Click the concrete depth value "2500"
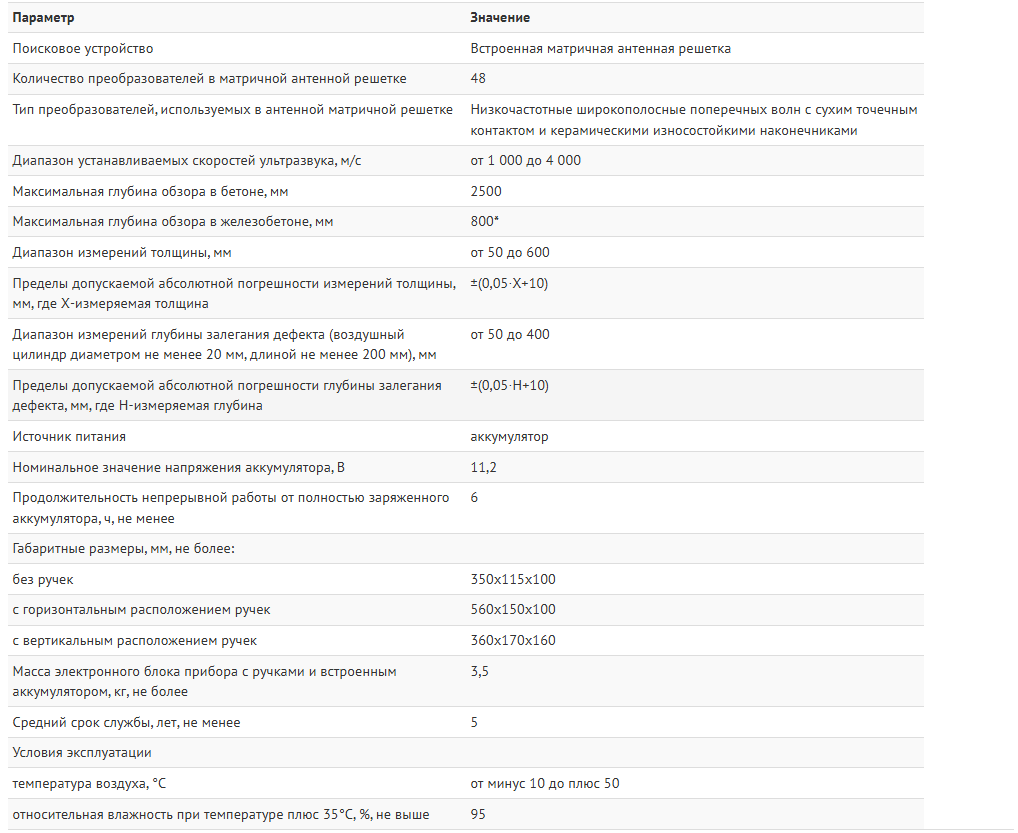1018x833 pixels. pos(486,191)
